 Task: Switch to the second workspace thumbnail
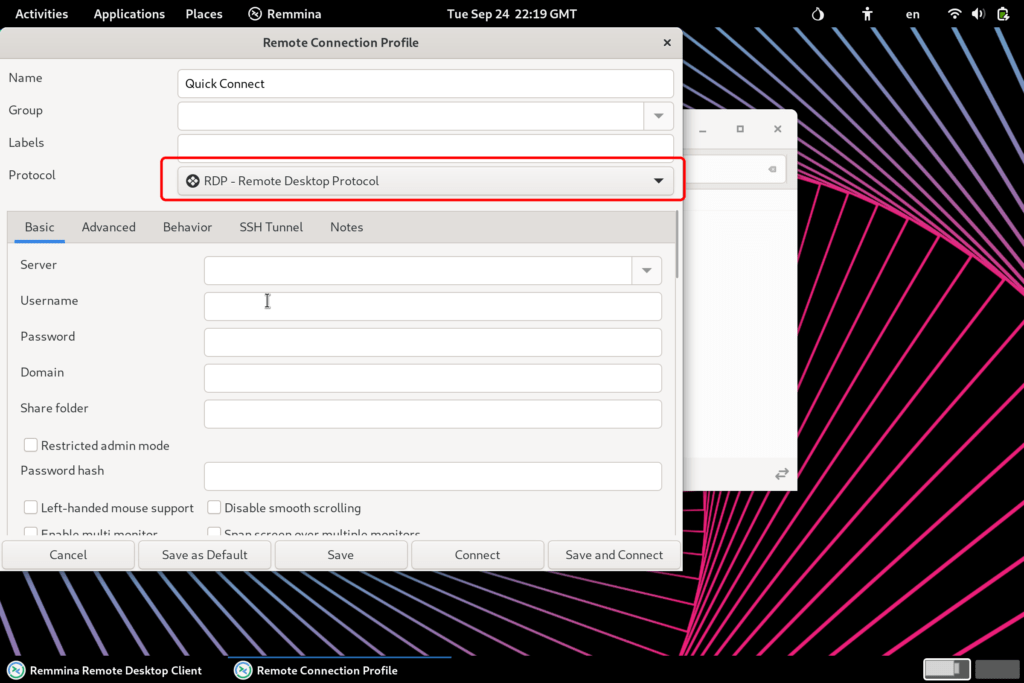[x=997, y=669]
